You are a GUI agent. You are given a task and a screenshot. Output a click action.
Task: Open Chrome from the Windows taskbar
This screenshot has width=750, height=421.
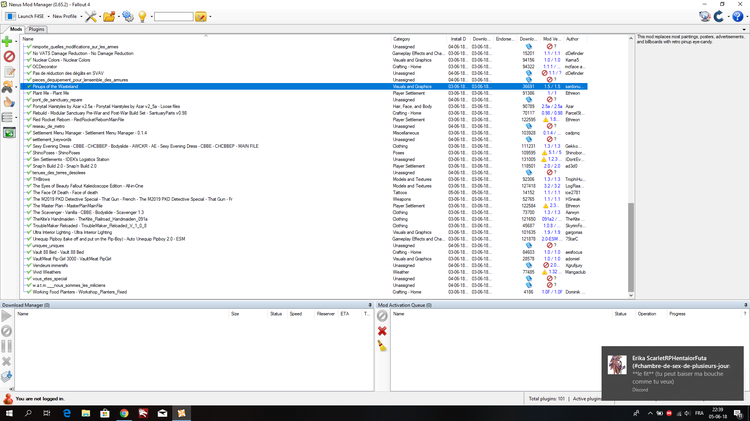[x=124, y=413]
